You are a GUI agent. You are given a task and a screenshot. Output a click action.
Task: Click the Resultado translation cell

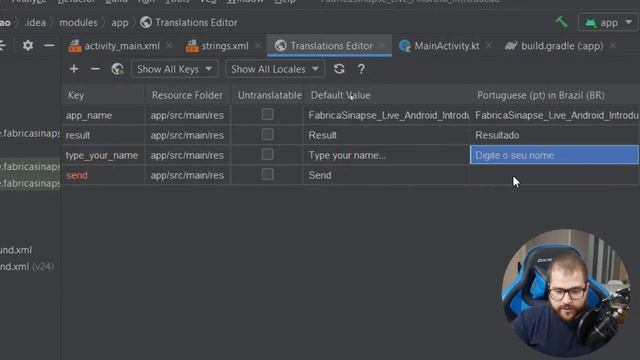[x=554, y=135]
